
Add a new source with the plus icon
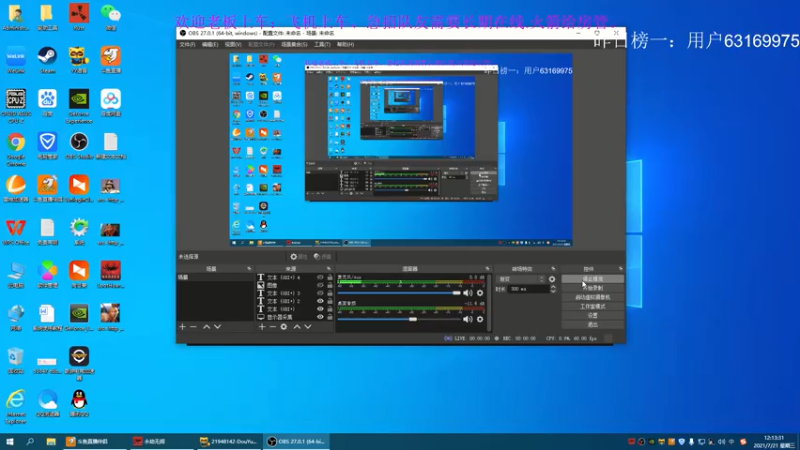point(262,327)
